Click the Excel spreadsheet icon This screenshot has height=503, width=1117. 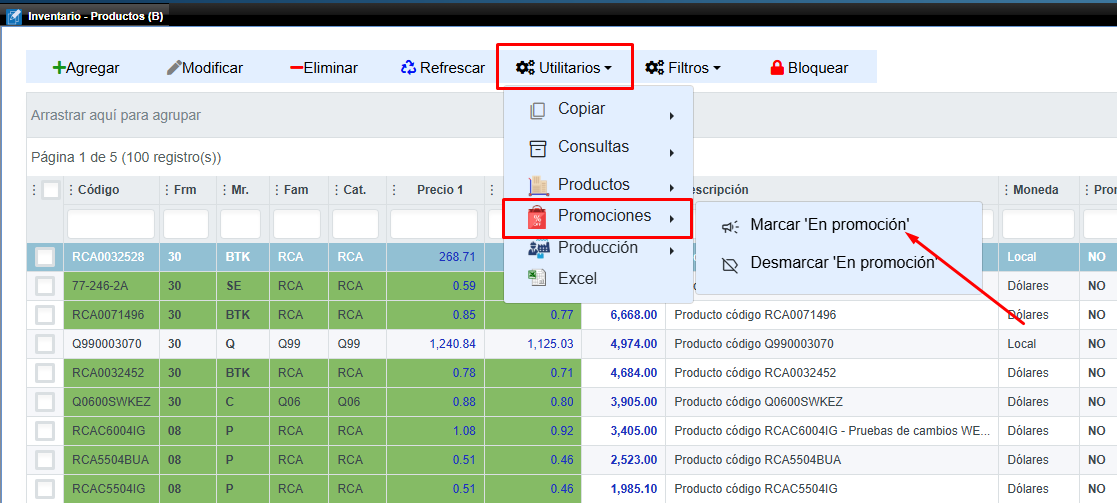pos(538,278)
